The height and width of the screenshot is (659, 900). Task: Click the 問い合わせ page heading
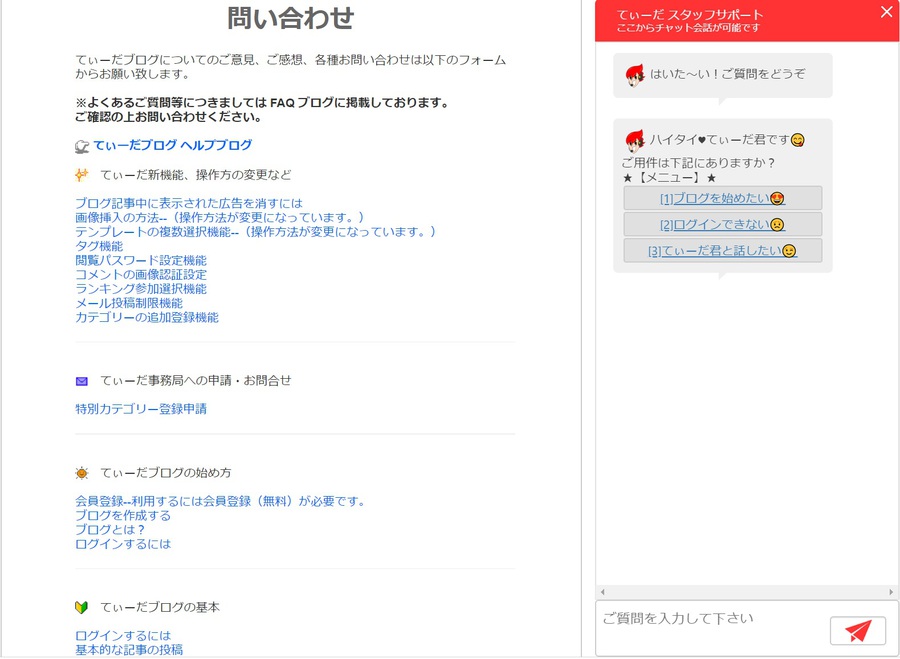pos(290,18)
